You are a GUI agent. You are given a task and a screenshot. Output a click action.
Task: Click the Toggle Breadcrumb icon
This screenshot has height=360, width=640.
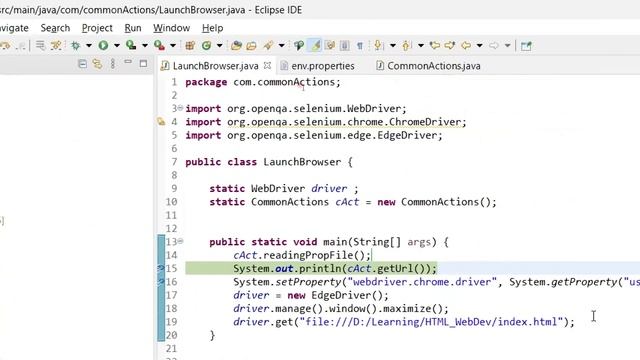pos(299,45)
